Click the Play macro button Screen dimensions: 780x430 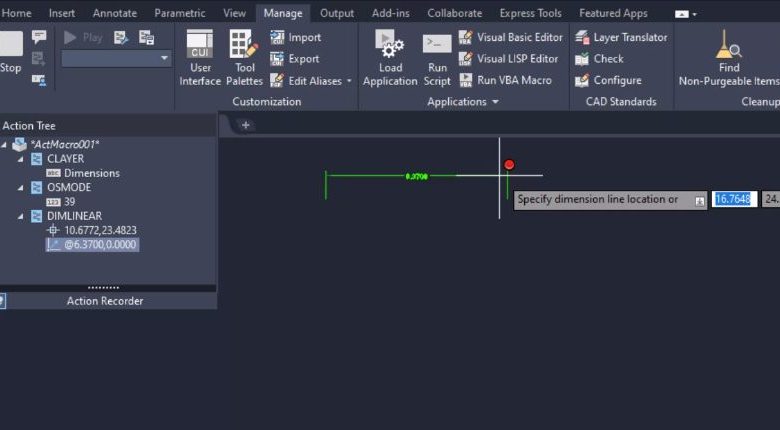click(84, 37)
